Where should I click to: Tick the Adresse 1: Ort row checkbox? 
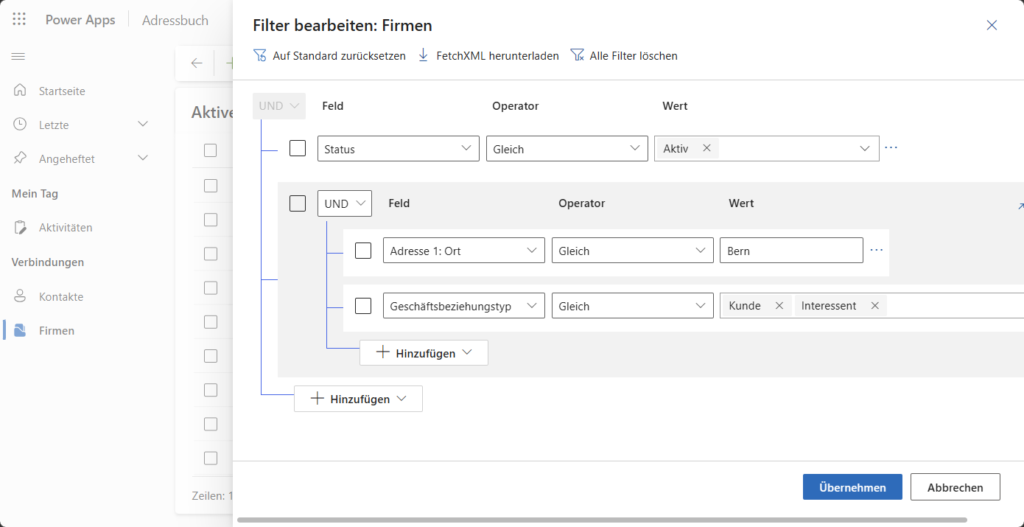tap(363, 251)
